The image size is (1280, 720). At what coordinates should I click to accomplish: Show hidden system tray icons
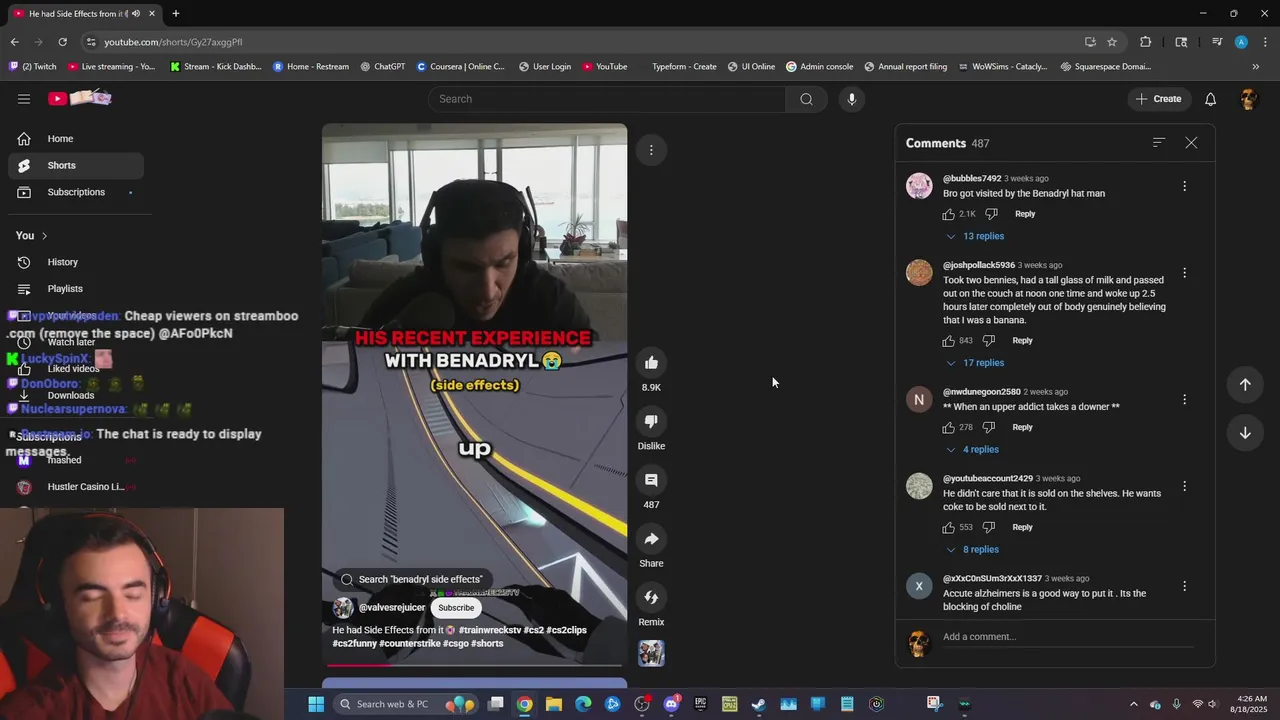[1133, 704]
